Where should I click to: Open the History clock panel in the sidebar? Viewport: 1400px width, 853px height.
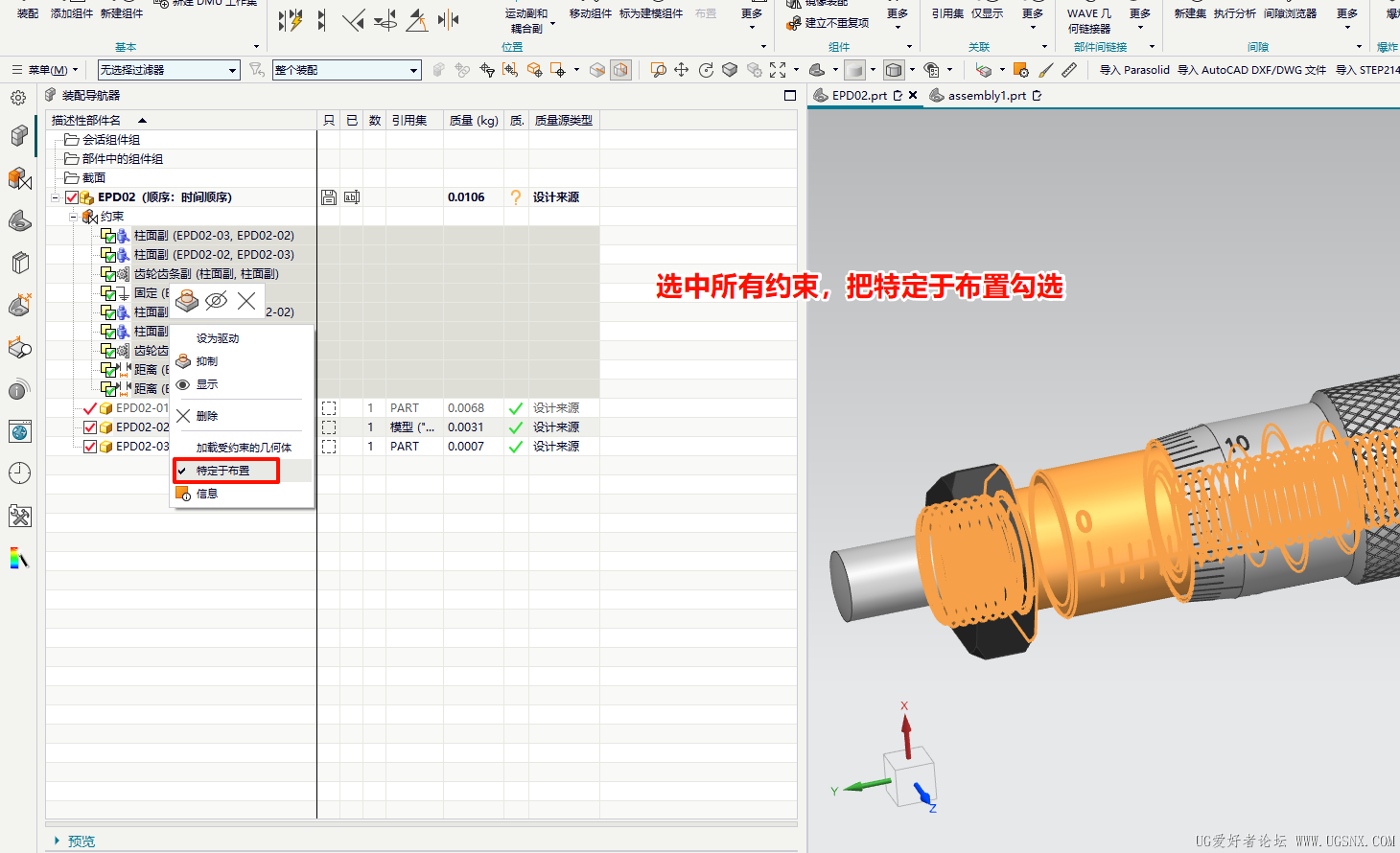tap(19, 473)
